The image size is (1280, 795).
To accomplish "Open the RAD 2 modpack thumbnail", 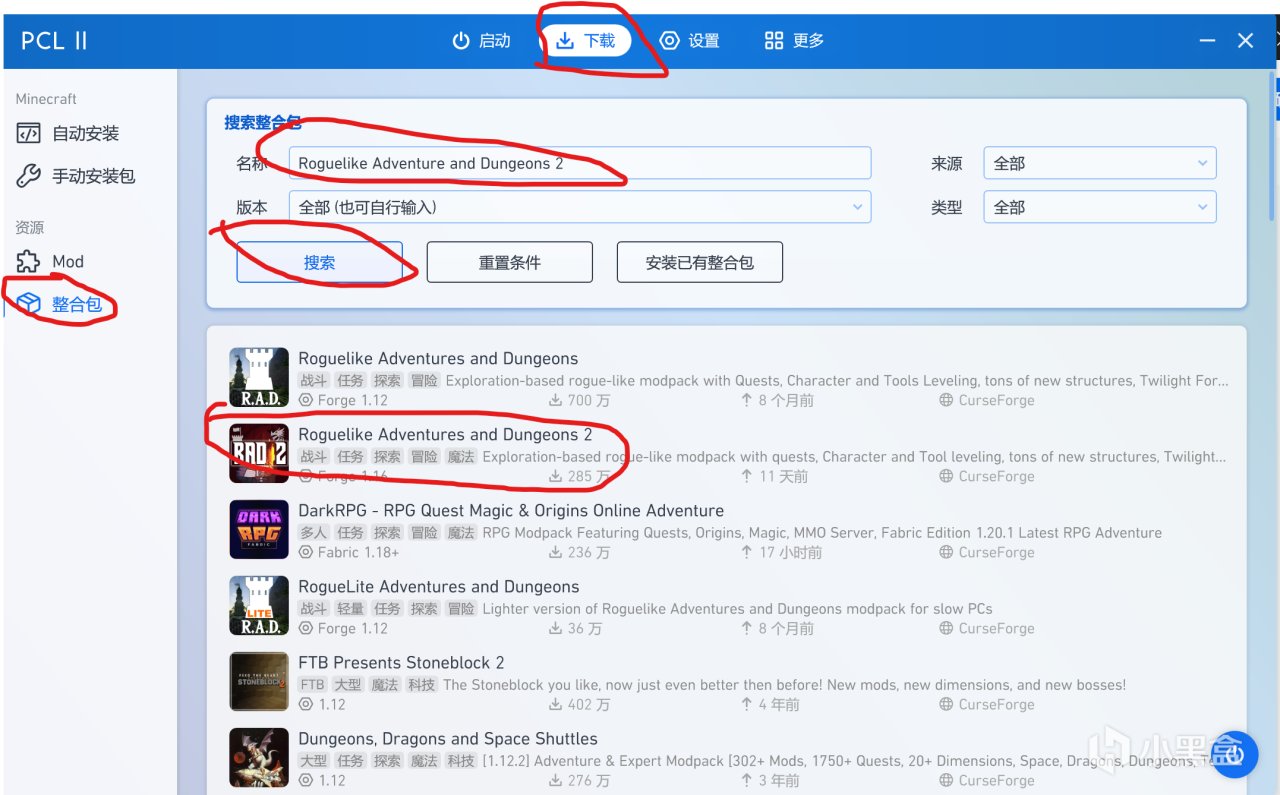I will point(259,454).
